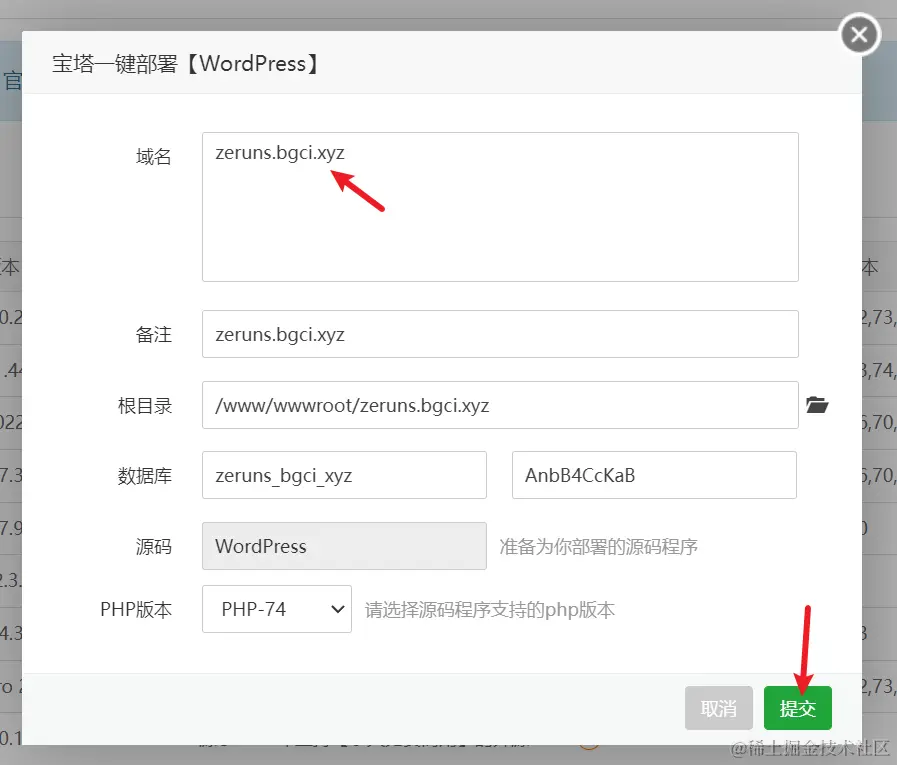Viewport: 897px width, 765px height.
Task: Click the 源码 label
Action: (153, 546)
